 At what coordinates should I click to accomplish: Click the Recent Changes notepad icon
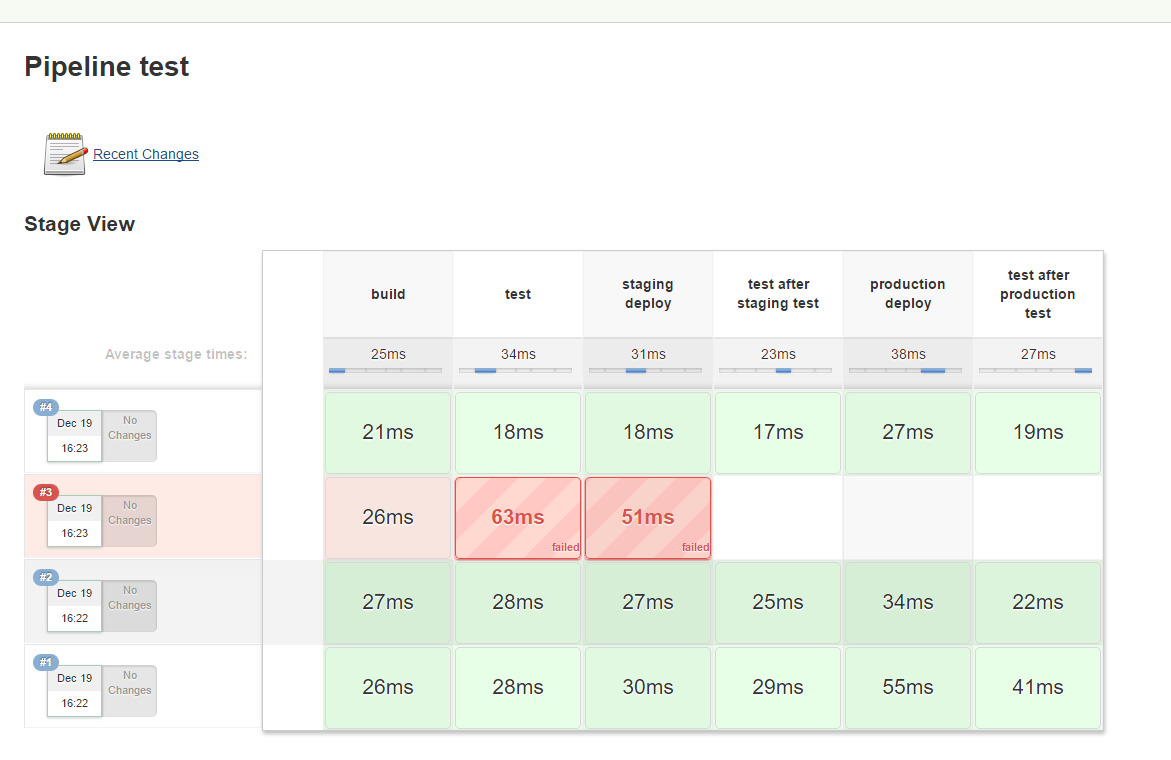coord(65,154)
